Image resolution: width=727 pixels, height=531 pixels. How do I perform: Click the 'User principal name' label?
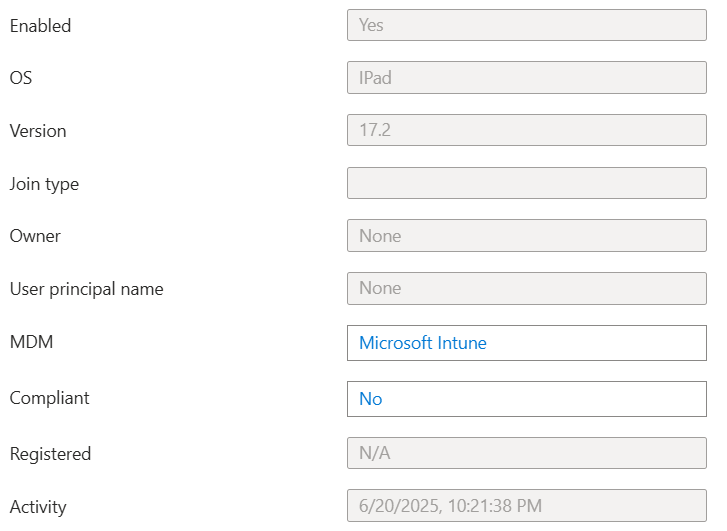[86, 289]
